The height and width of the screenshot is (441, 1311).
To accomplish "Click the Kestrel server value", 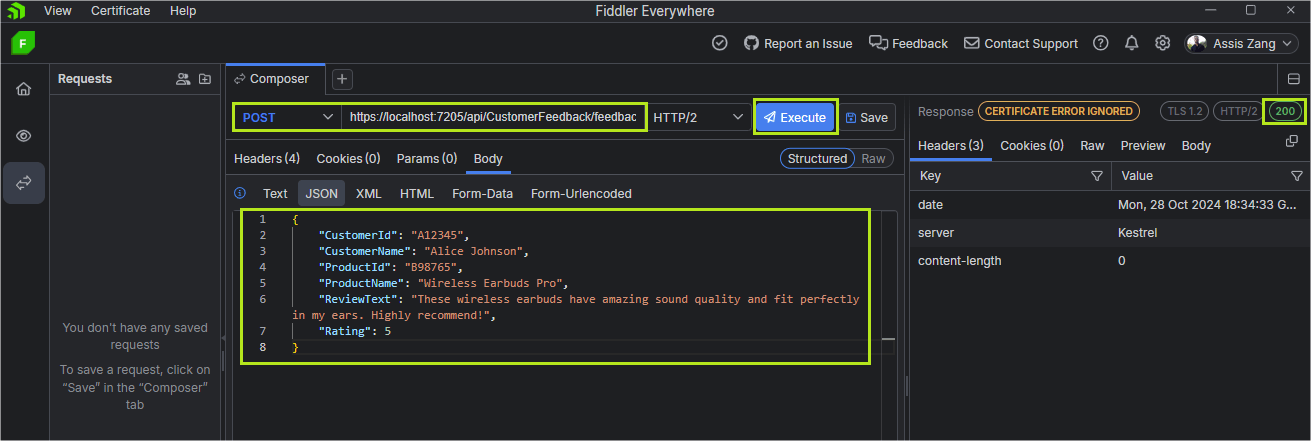I will [x=1137, y=232].
